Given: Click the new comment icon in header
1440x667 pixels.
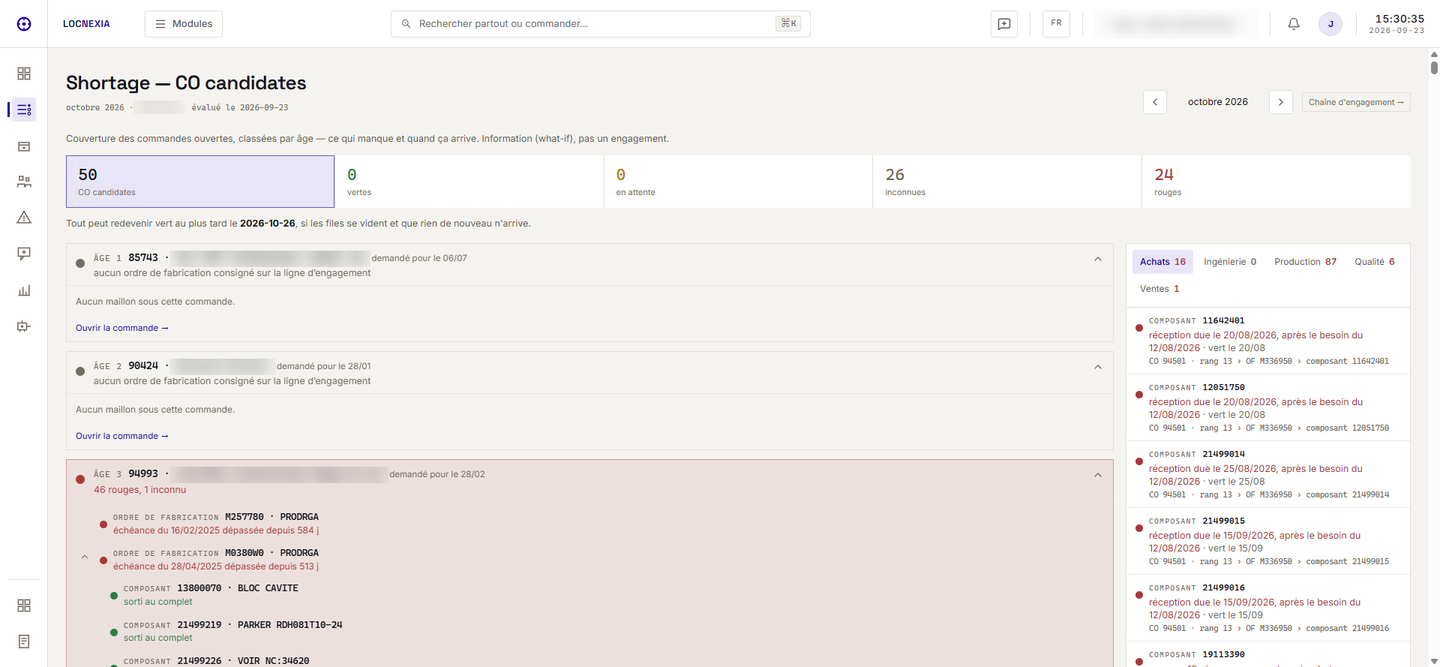Looking at the screenshot, I should tap(1004, 24).
